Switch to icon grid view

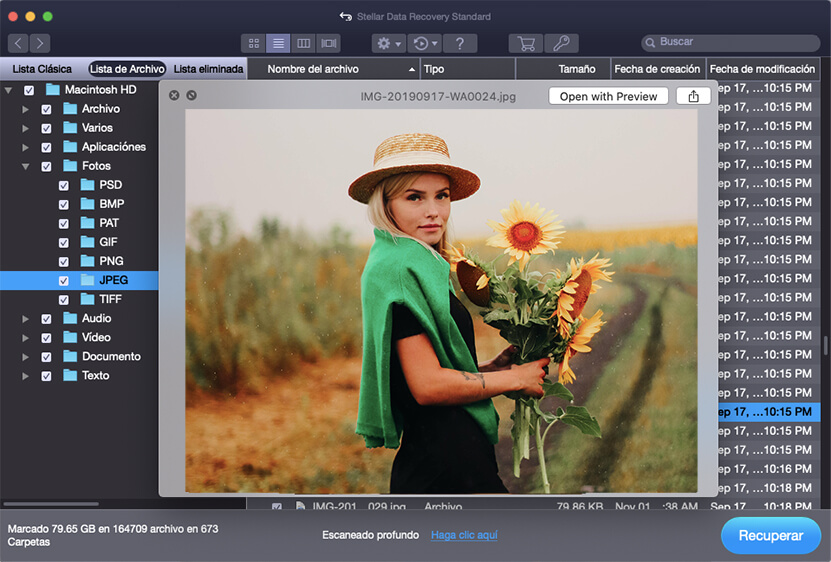click(x=254, y=43)
